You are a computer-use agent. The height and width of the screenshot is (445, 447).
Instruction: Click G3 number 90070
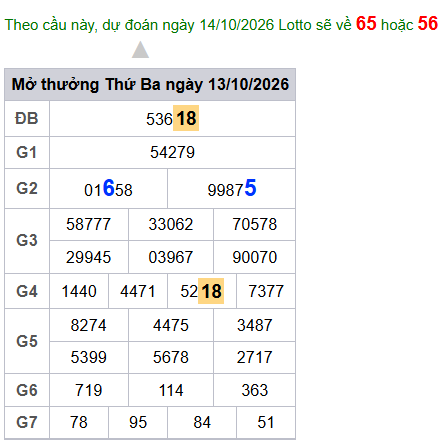coord(255,257)
